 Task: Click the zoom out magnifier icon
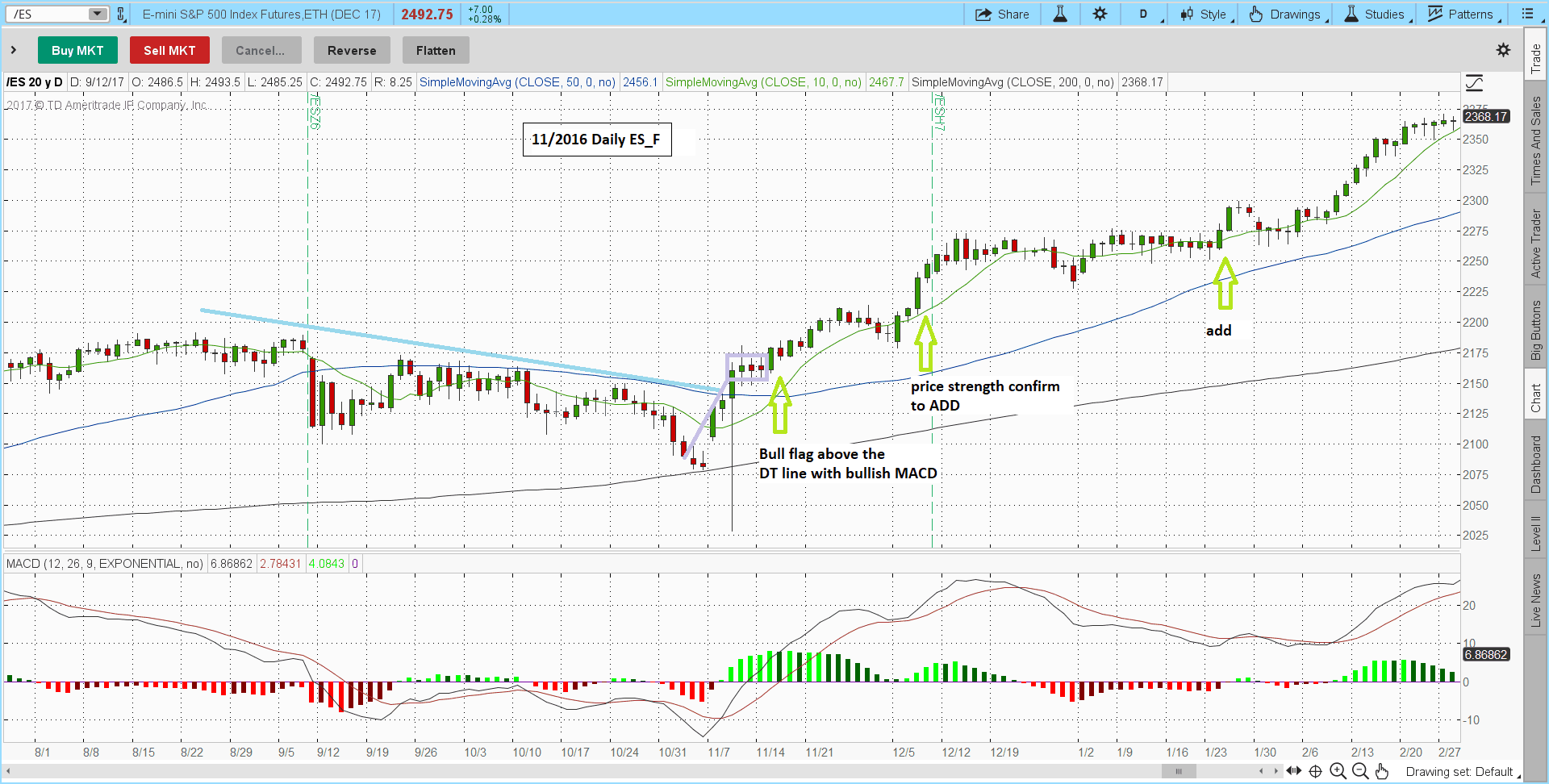(1360, 771)
